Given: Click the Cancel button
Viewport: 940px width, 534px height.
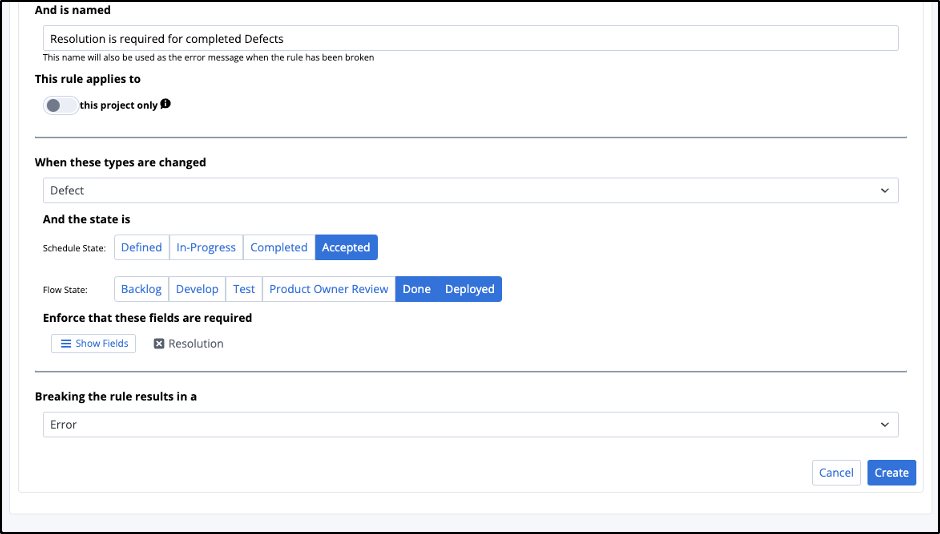Looking at the screenshot, I should click(836, 473).
